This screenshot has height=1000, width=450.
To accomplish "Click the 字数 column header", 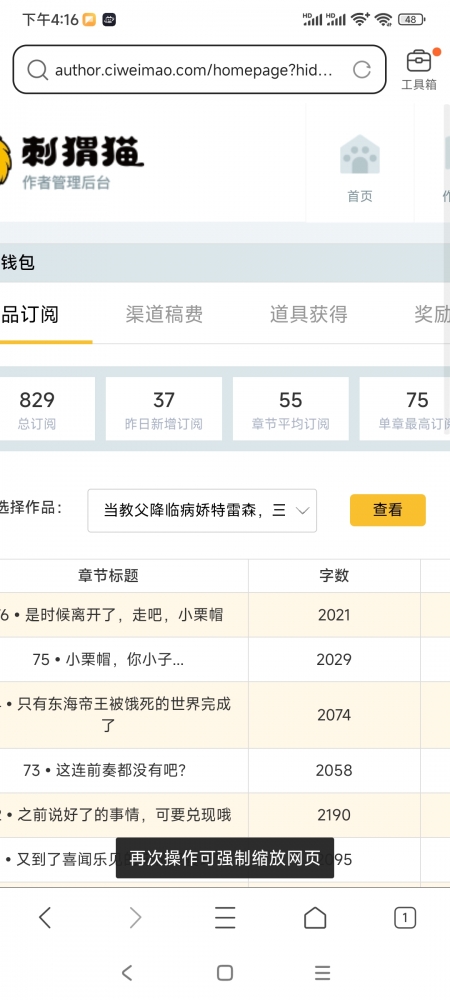I will [334, 575].
